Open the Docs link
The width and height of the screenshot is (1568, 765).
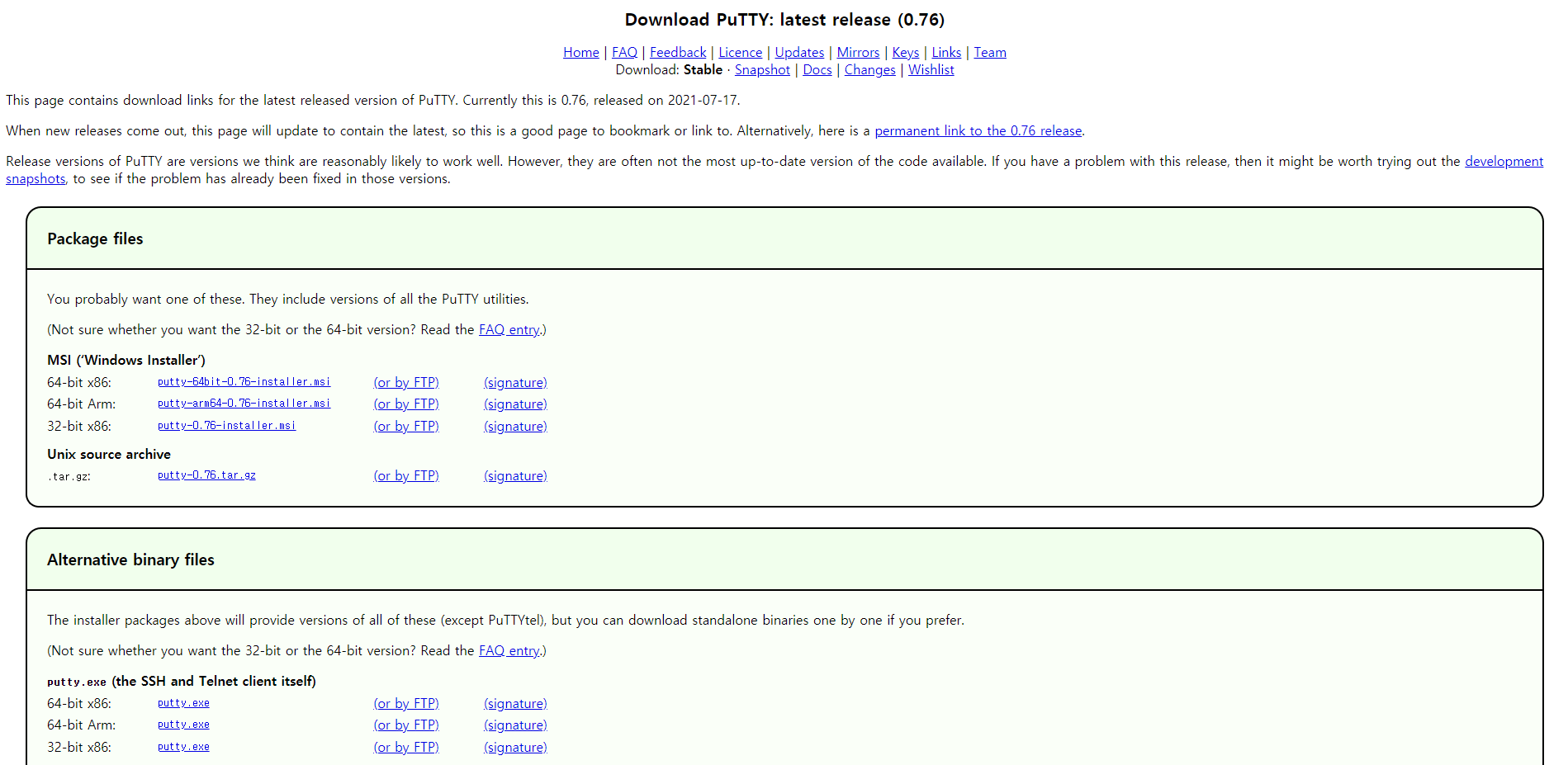(x=817, y=70)
